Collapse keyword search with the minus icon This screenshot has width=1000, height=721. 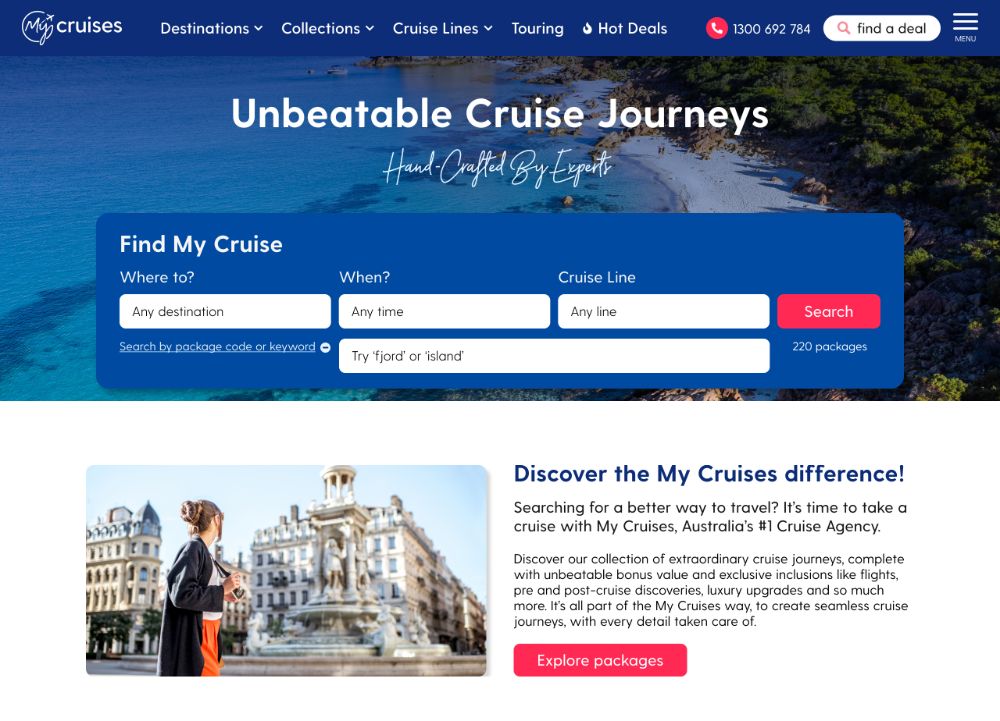(325, 347)
